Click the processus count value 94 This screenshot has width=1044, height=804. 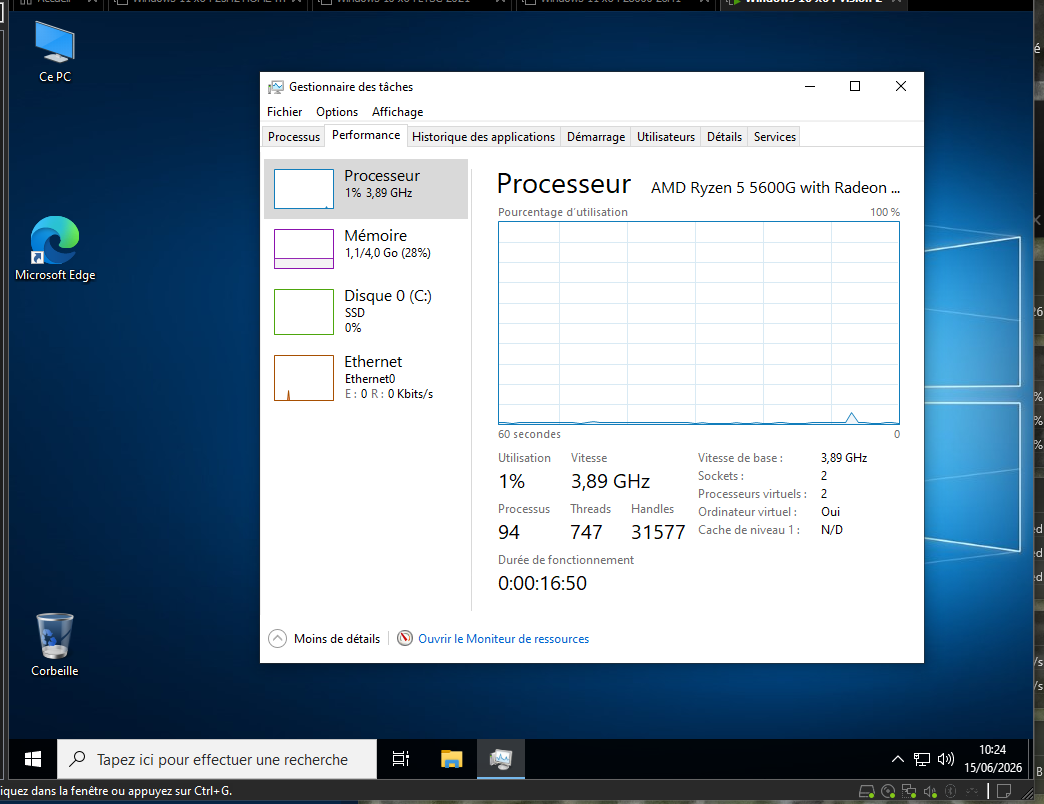509,532
